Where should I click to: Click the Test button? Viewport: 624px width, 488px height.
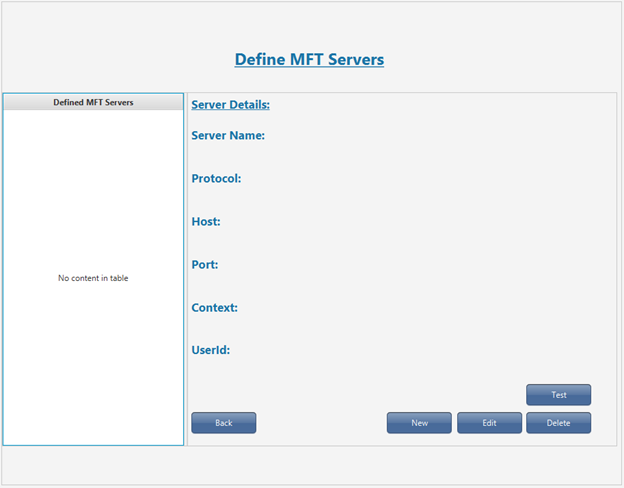tap(558, 394)
